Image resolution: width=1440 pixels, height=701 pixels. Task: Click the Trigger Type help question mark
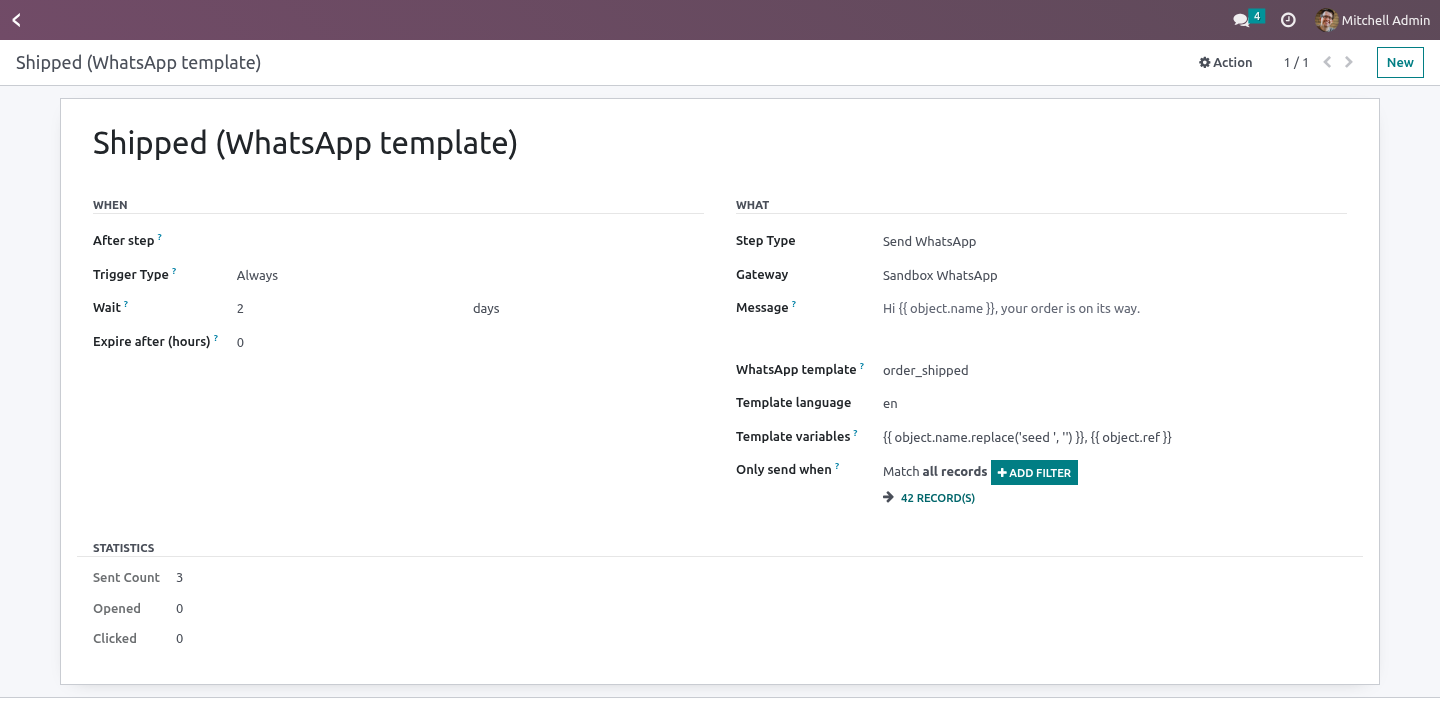coord(174,272)
